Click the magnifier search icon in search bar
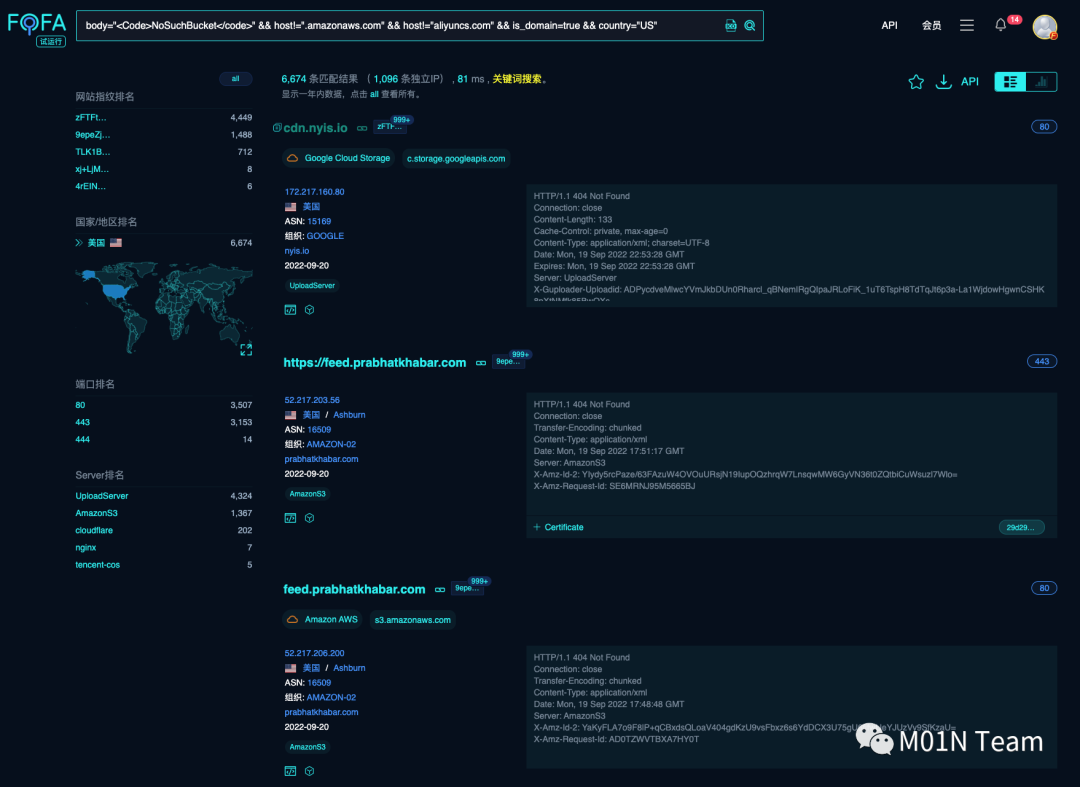 click(750, 25)
